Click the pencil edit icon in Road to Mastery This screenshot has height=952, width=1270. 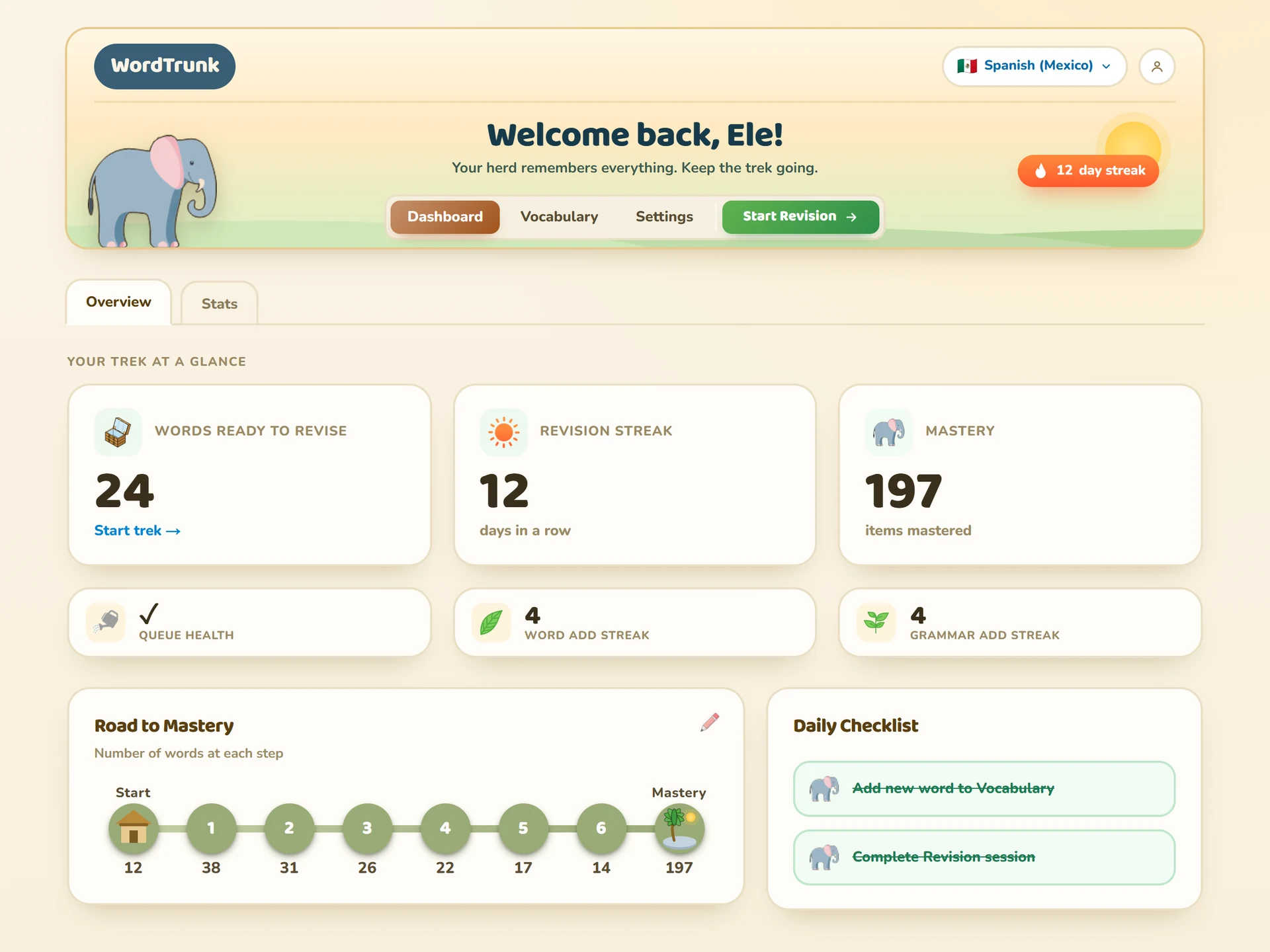pyautogui.click(x=710, y=723)
